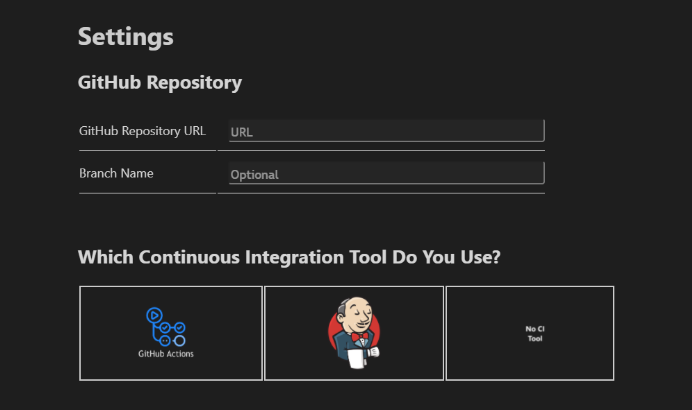Click the white towel on Jenkins logo
The image size is (692, 410).
[357, 359]
